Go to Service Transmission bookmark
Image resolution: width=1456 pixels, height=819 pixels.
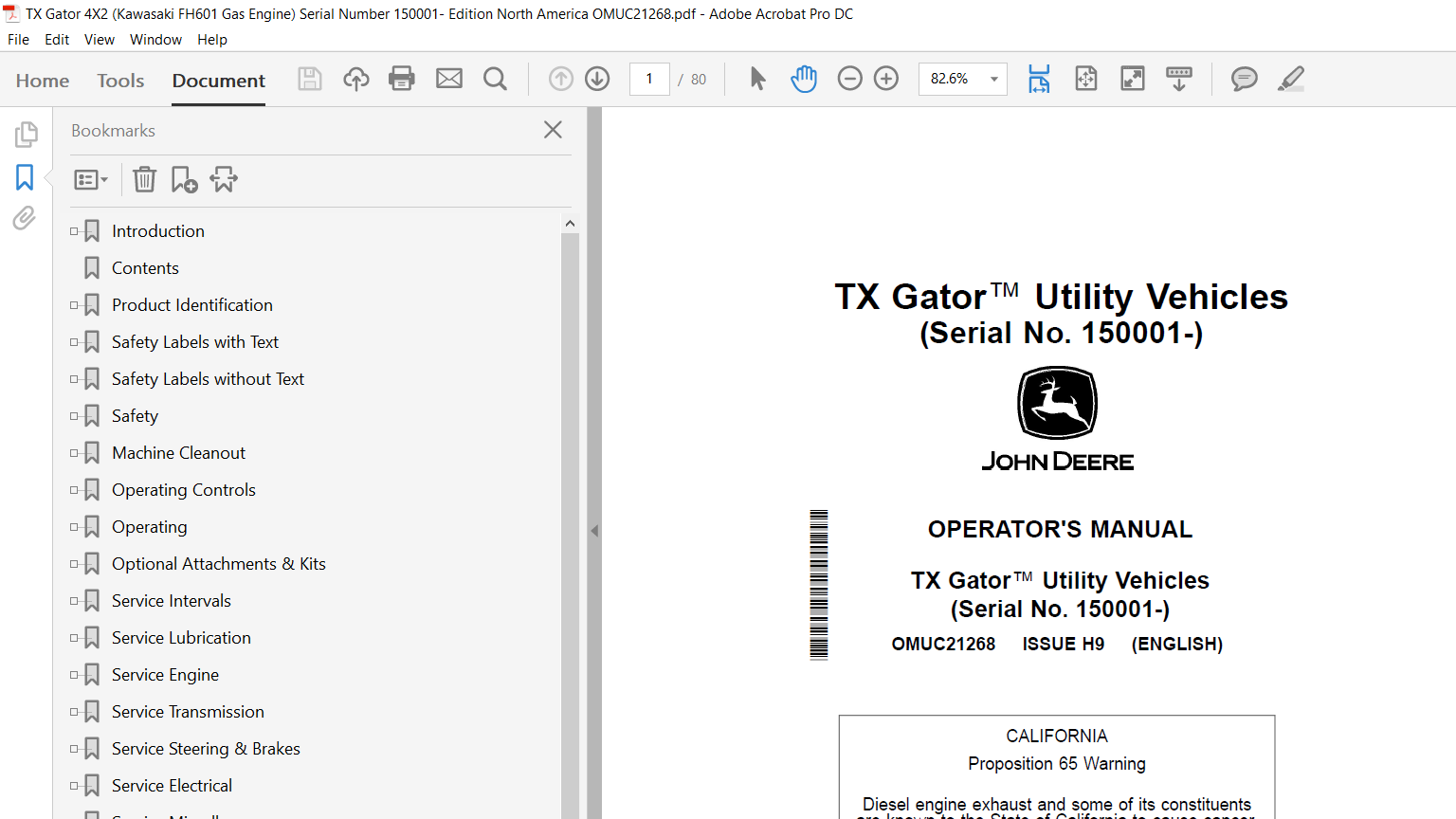point(188,712)
